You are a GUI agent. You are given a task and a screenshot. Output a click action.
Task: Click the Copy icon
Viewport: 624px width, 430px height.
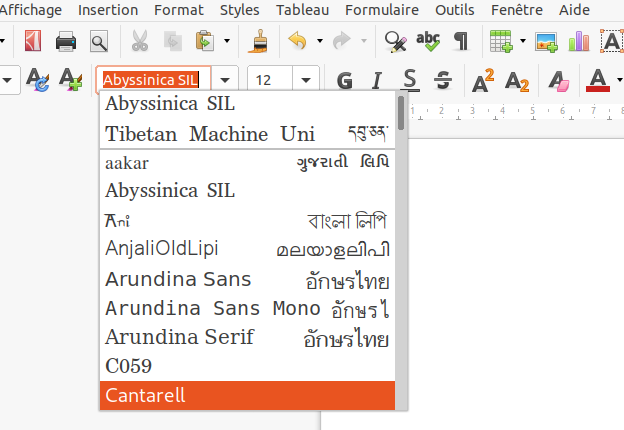pos(173,41)
